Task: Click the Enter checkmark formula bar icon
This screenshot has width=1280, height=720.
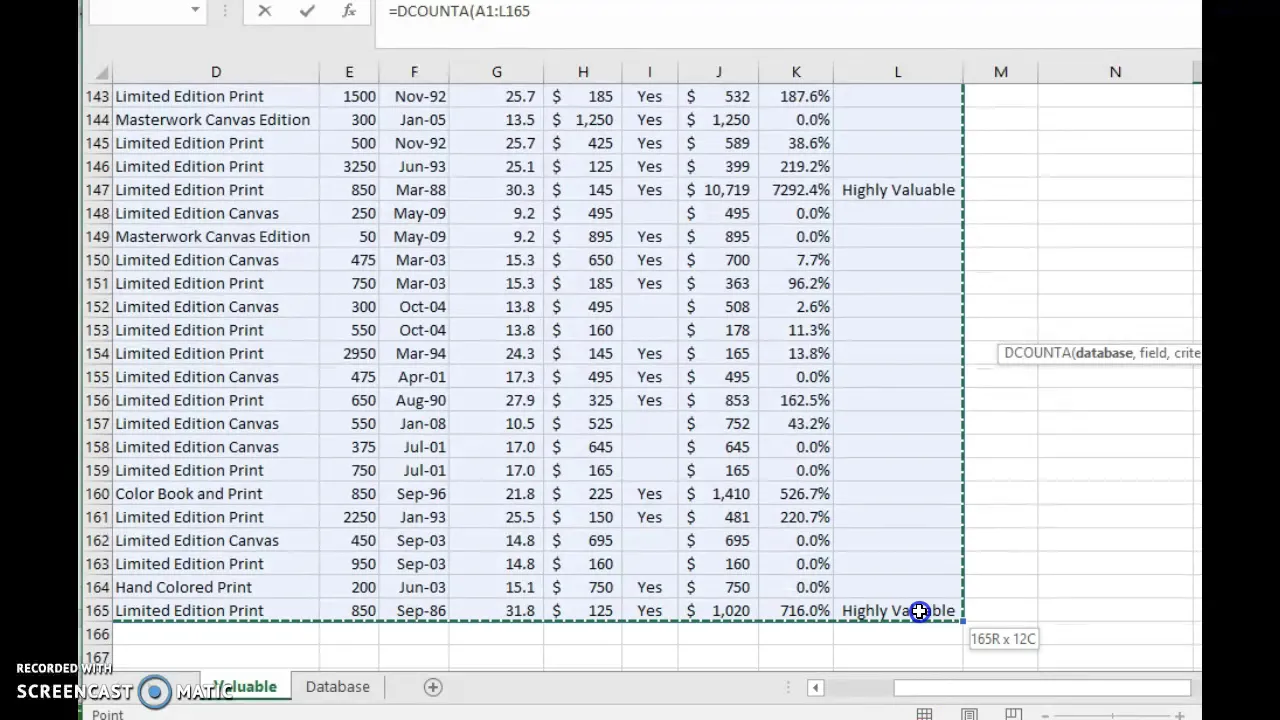Action: tap(307, 11)
